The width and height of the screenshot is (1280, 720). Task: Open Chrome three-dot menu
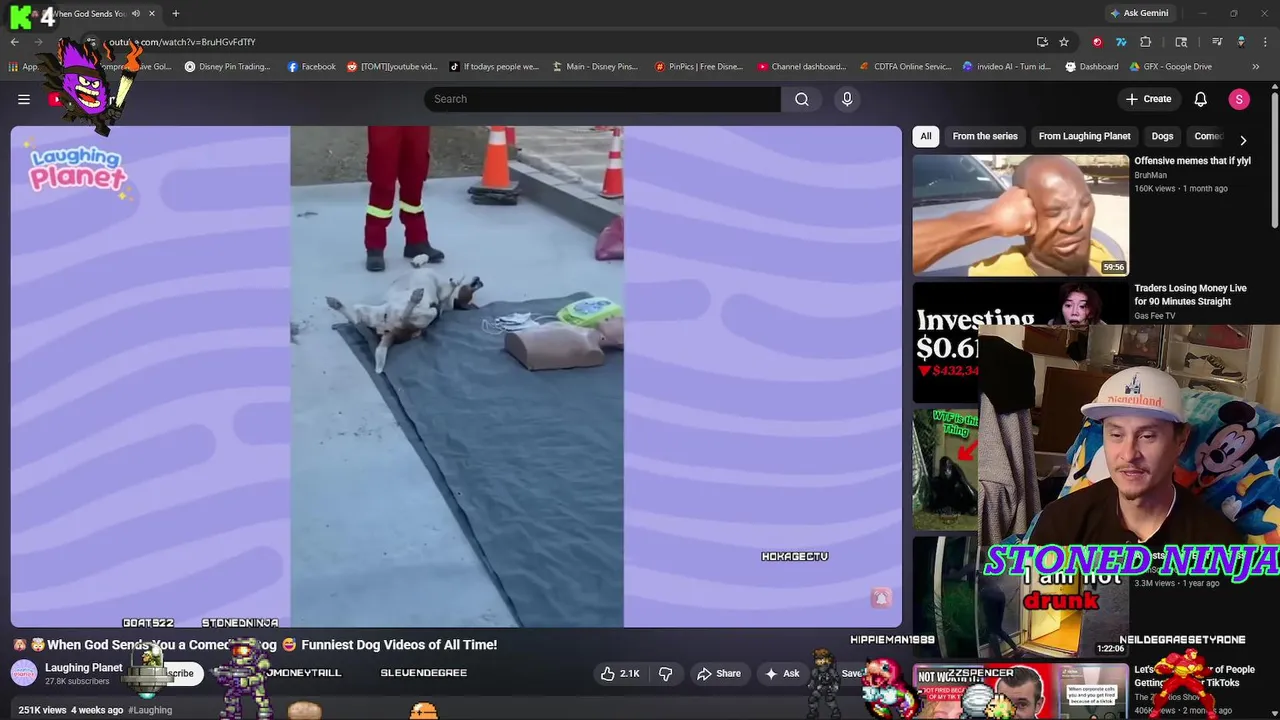(1264, 42)
